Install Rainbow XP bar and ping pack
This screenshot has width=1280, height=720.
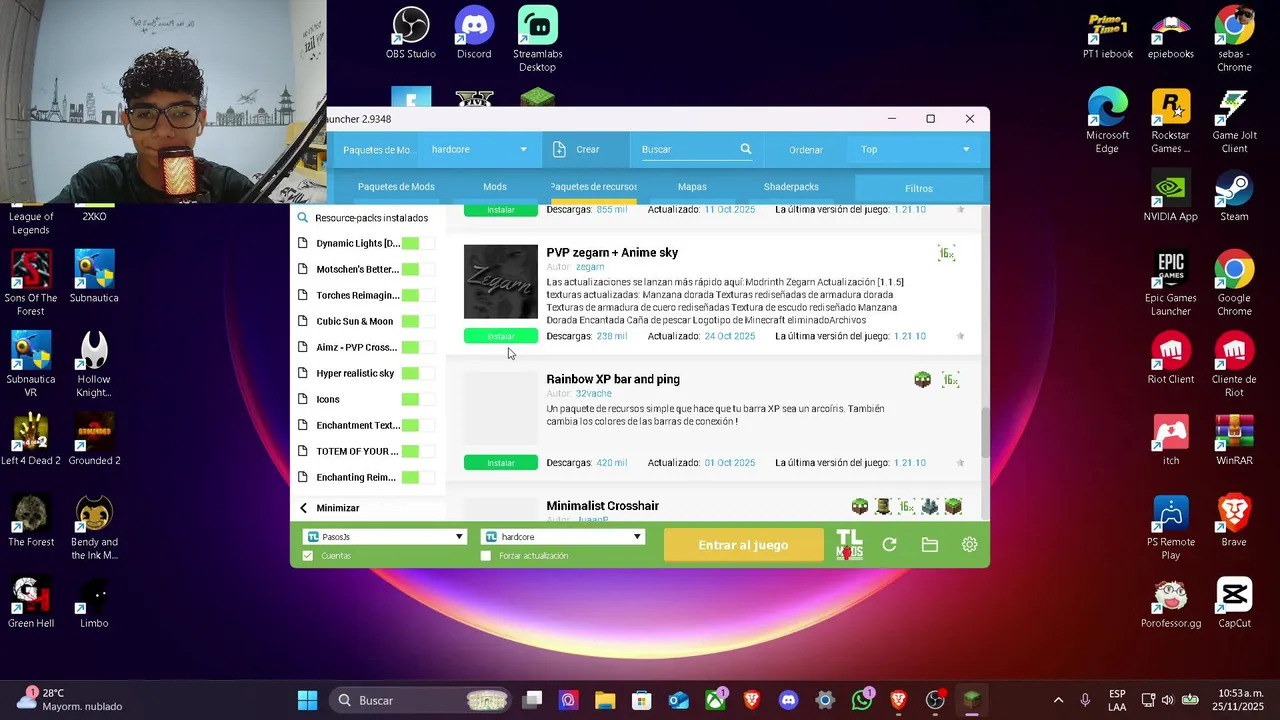point(500,463)
